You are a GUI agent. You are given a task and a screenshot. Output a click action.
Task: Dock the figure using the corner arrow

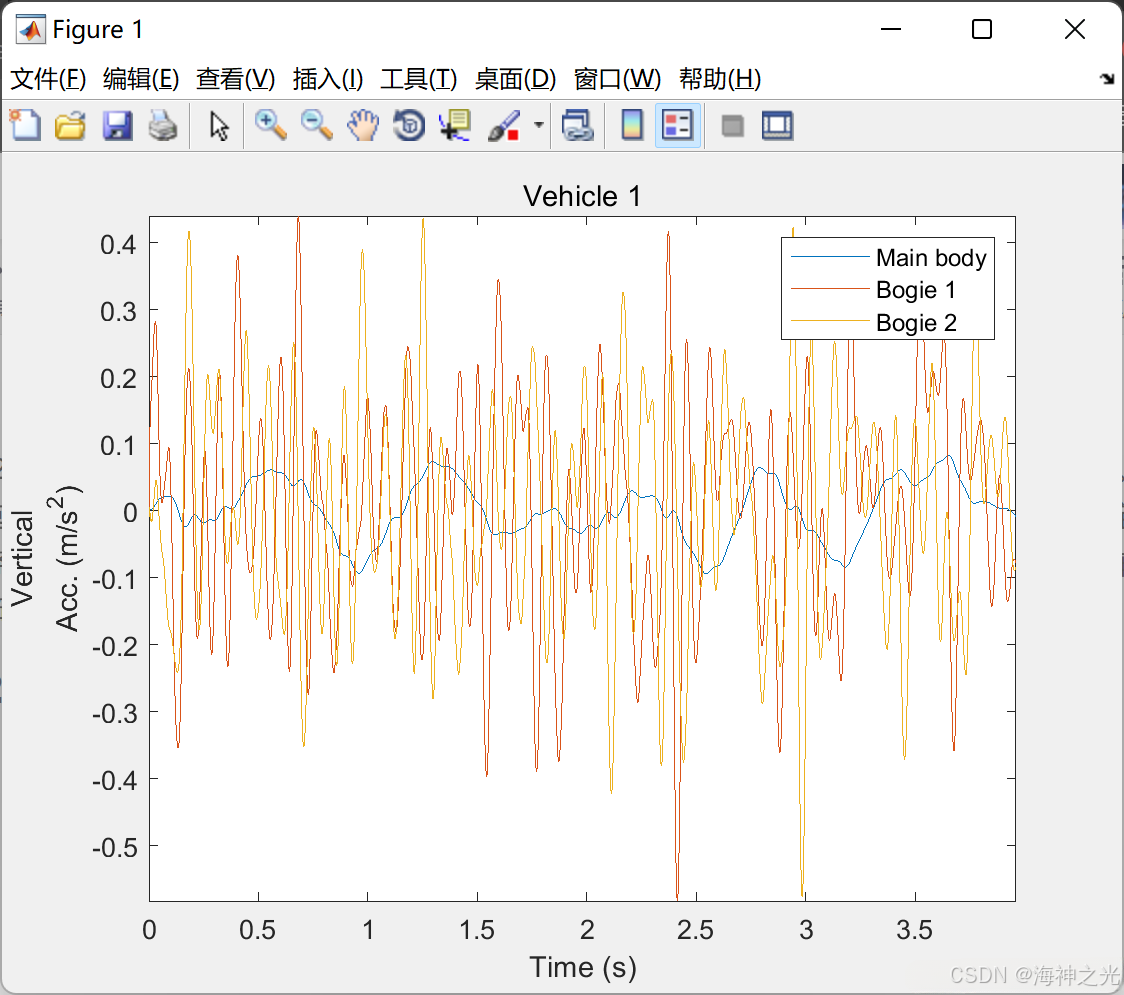pos(1107,78)
